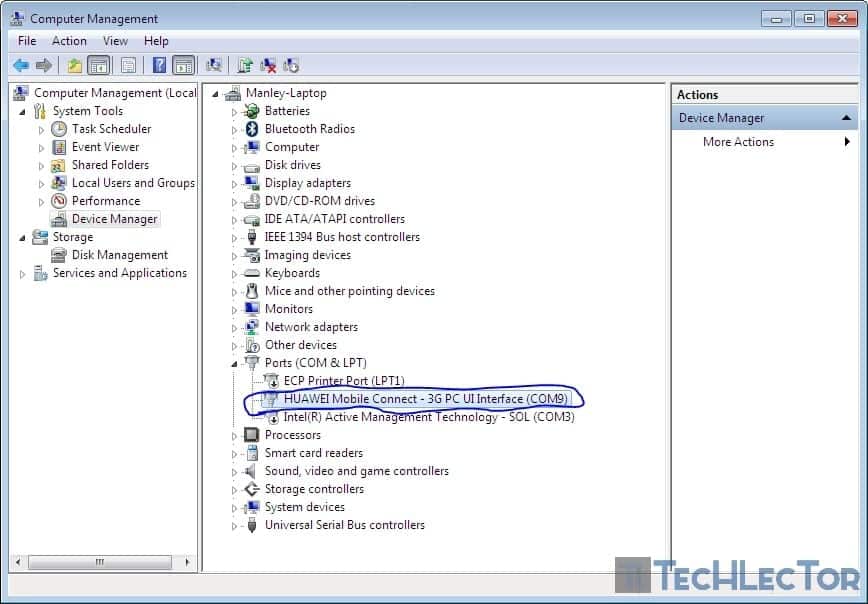Collapse the Ports (COM & LPT) category
The height and width of the screenshot is (604, 868).
(x=234, y=364)
